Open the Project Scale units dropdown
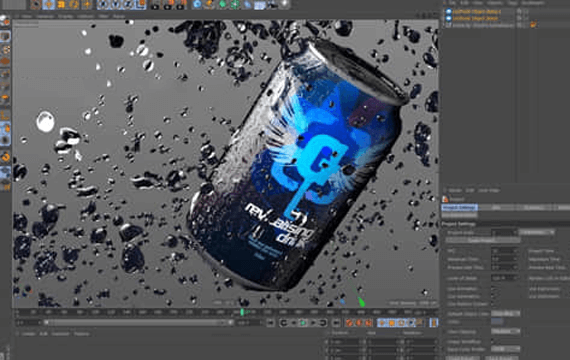 pos(536,232)
